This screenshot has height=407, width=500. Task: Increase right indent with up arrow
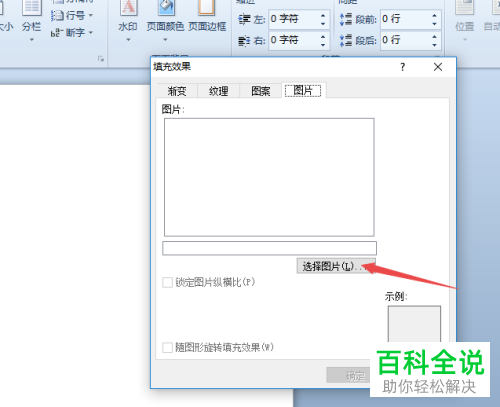pyautogui.click(x=323, y=36)
